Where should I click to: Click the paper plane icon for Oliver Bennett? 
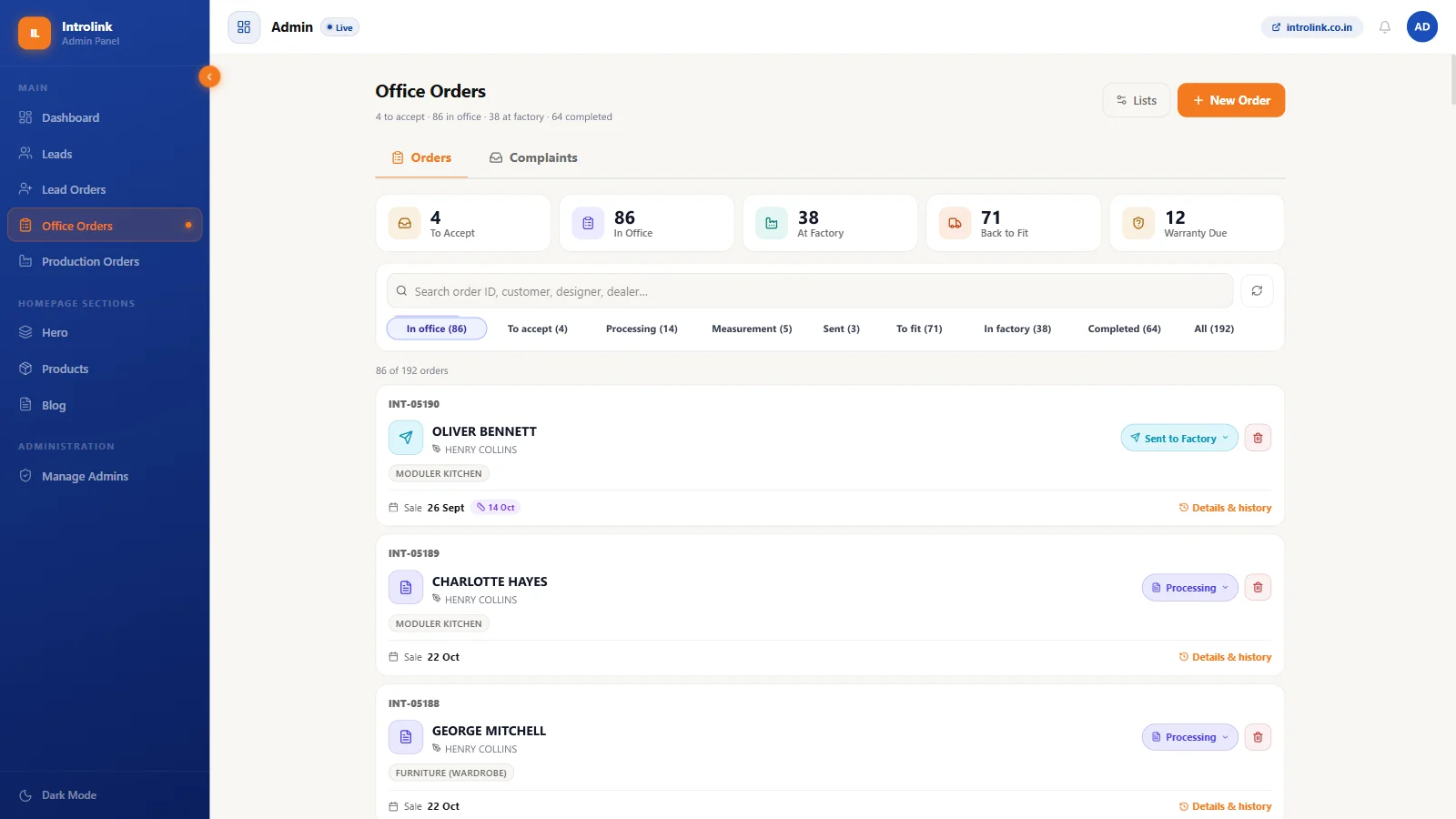[406, 438]
